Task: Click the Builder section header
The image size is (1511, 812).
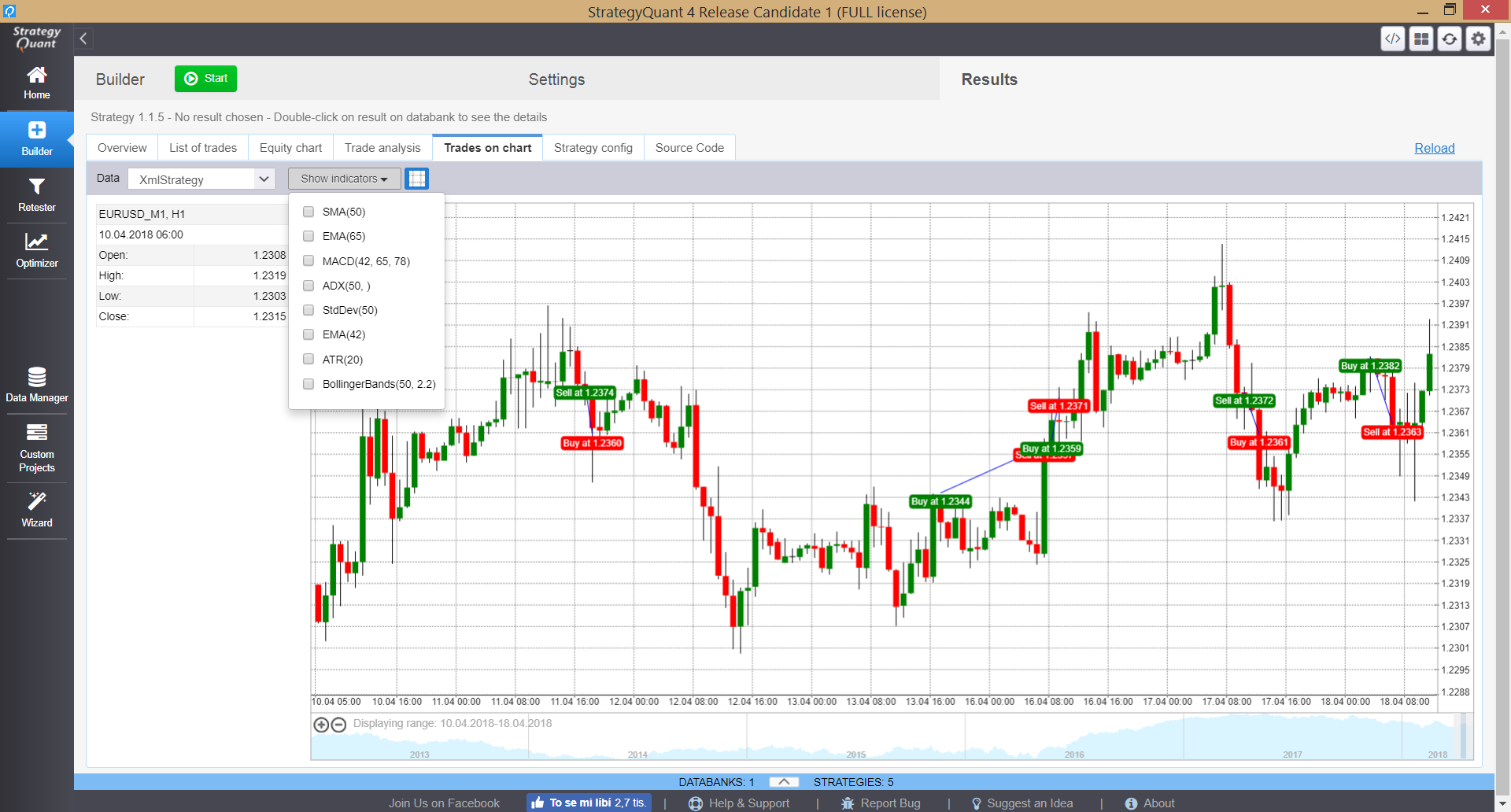Action: 120,79
